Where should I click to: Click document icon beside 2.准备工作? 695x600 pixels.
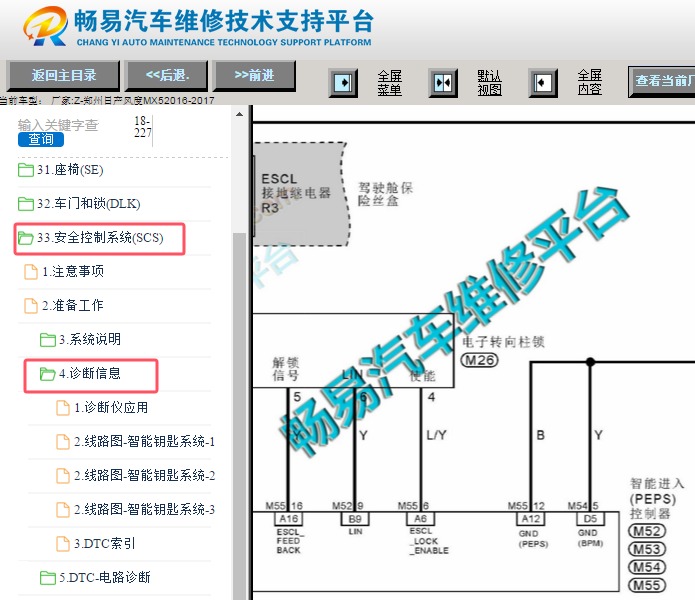[x=31, y=306]
